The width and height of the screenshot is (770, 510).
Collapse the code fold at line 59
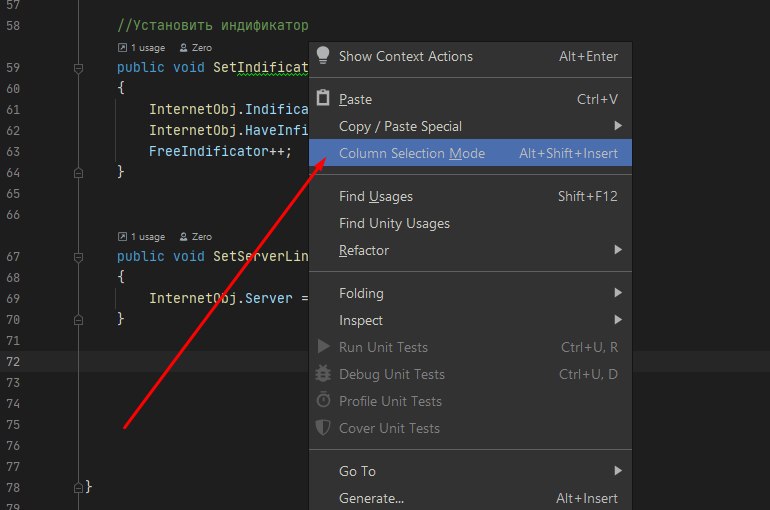coord(78,68)
